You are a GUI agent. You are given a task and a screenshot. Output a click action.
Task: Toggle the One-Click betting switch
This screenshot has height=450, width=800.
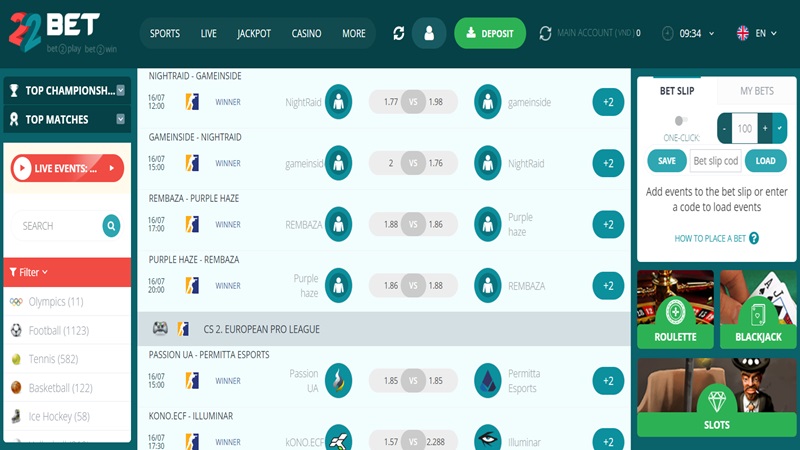tap(681, 120)
